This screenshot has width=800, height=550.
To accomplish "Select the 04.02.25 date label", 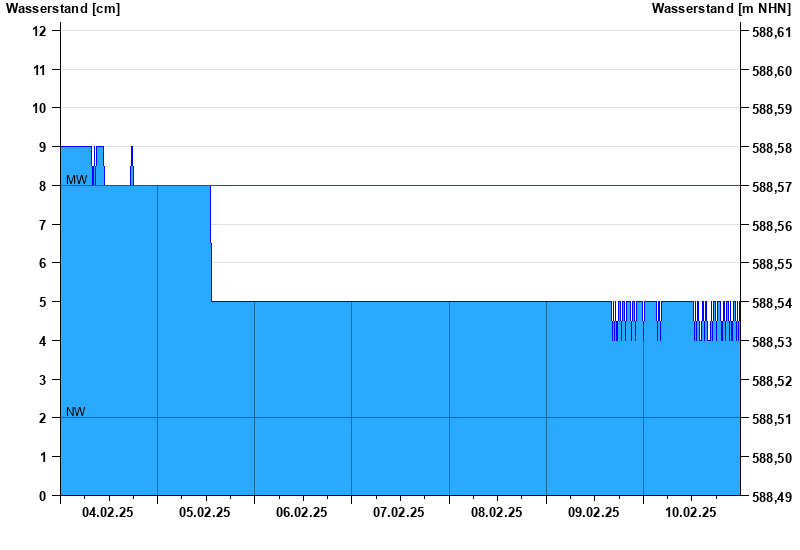I will tap(107, 512).
